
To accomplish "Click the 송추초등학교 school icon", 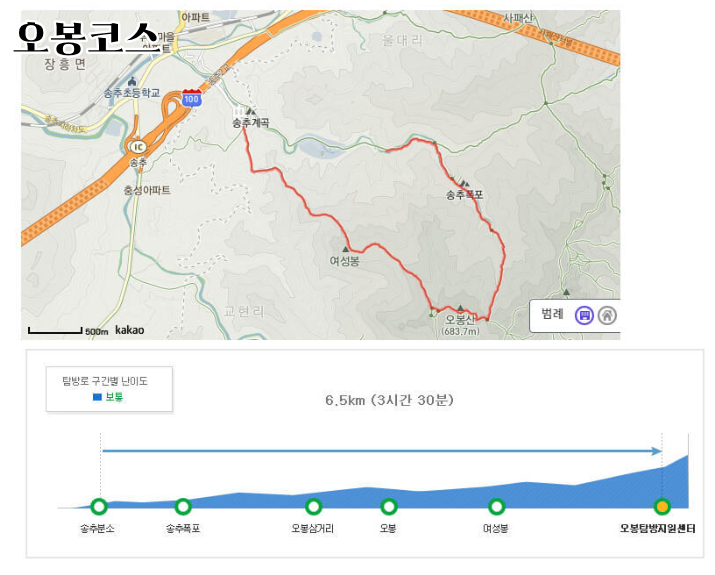I will coord(133,81).
